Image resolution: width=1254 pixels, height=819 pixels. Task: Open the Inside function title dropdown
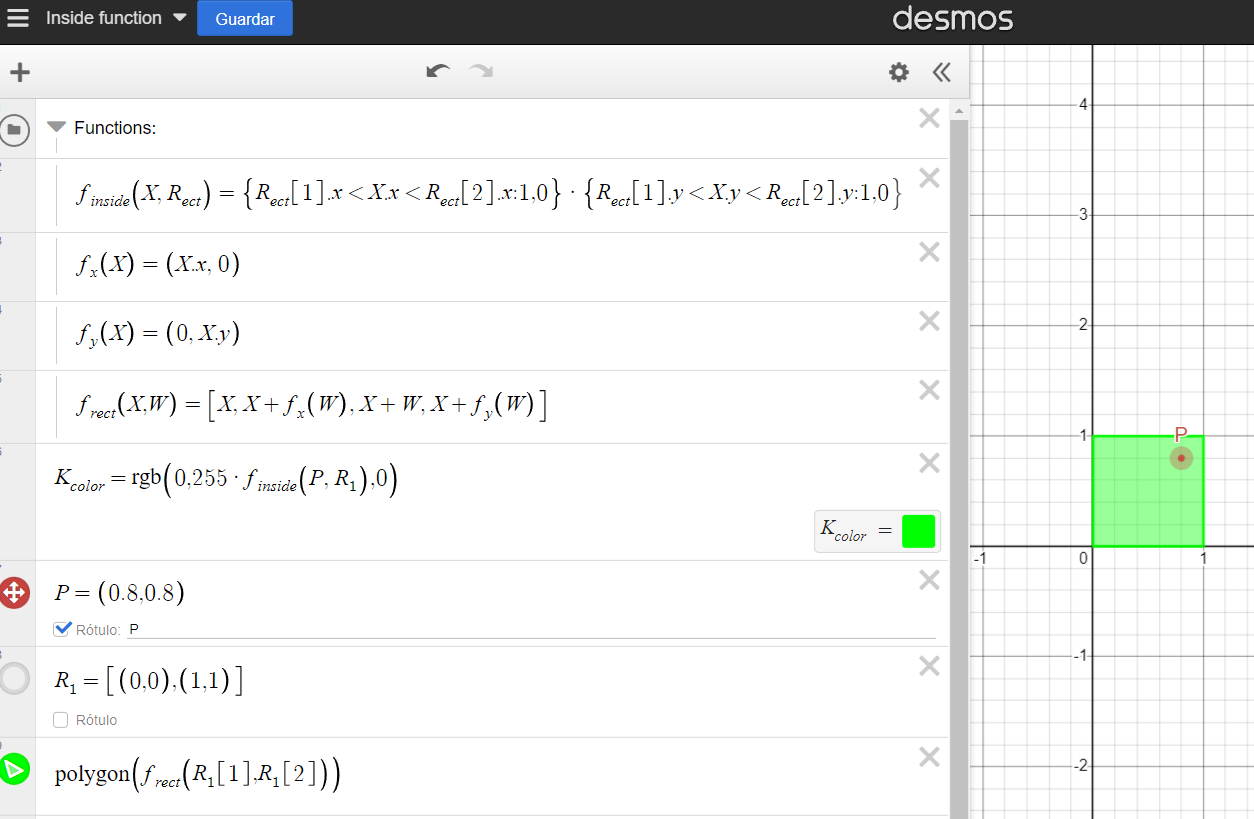point(116,18)
